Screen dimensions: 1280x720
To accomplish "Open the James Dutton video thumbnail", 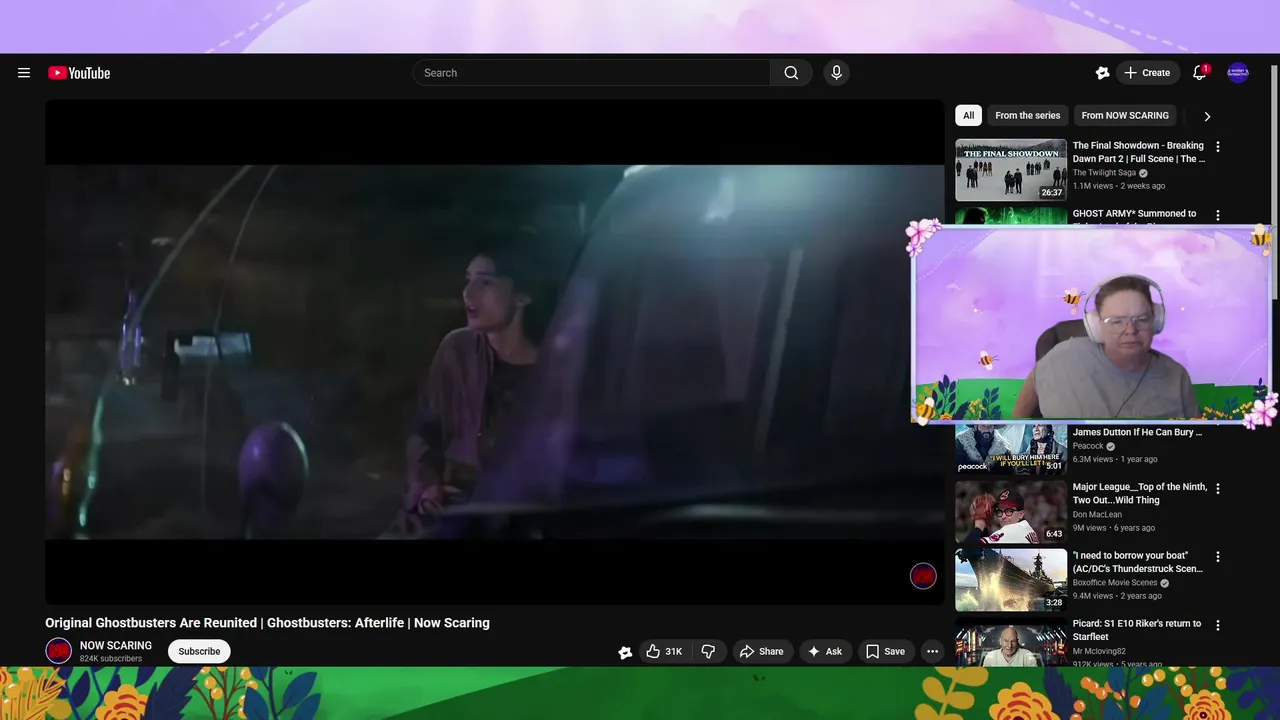I will point(1011,449).
